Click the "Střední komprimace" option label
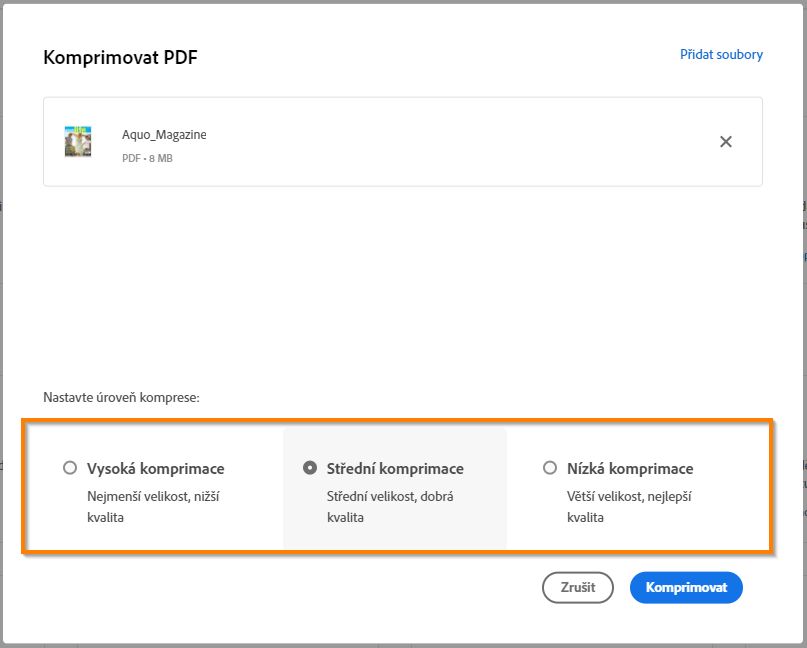807x648 pixels. coord(395,468)
